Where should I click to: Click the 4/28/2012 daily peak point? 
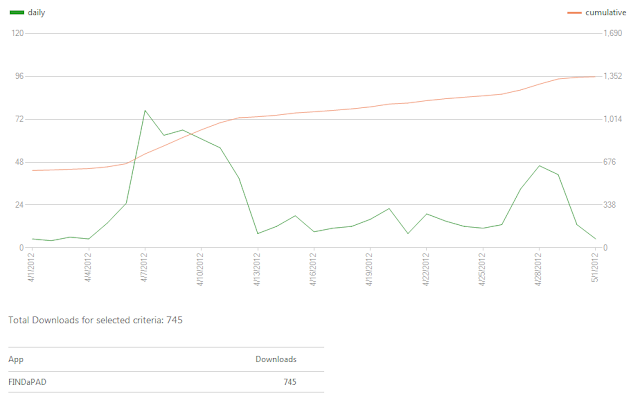(539, 166)
